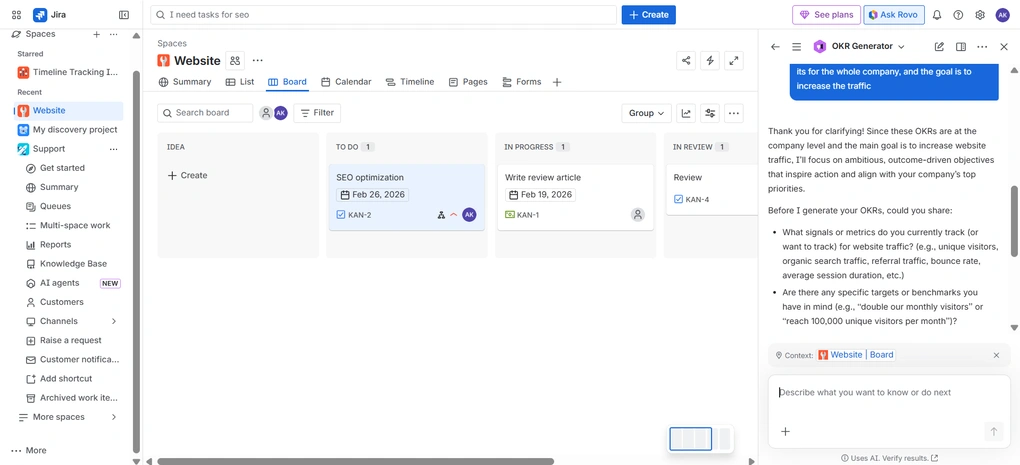This screenshot has width=1020, height=465.
Task: Filter by the unassigned avatar
Action: click(265, 113)
